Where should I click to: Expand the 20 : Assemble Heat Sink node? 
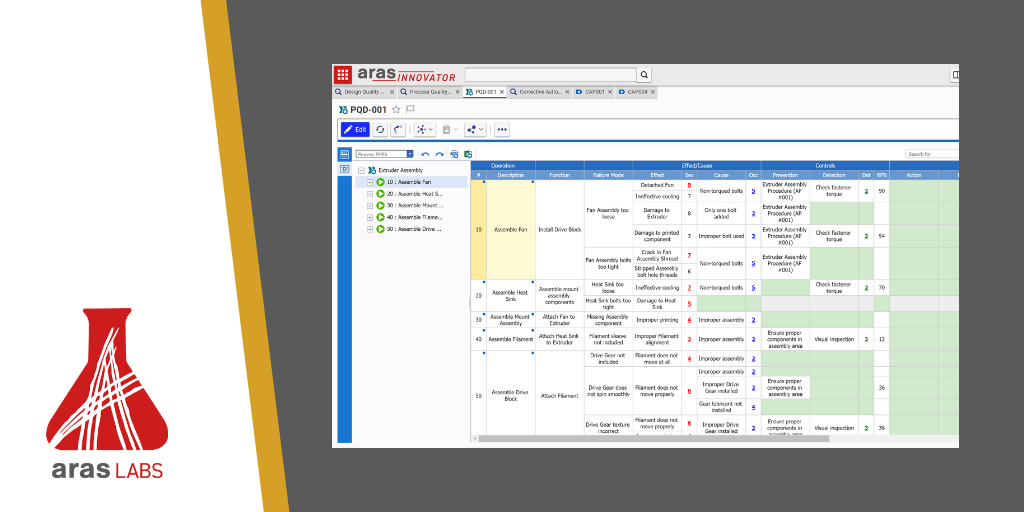[x=370, y=194]
